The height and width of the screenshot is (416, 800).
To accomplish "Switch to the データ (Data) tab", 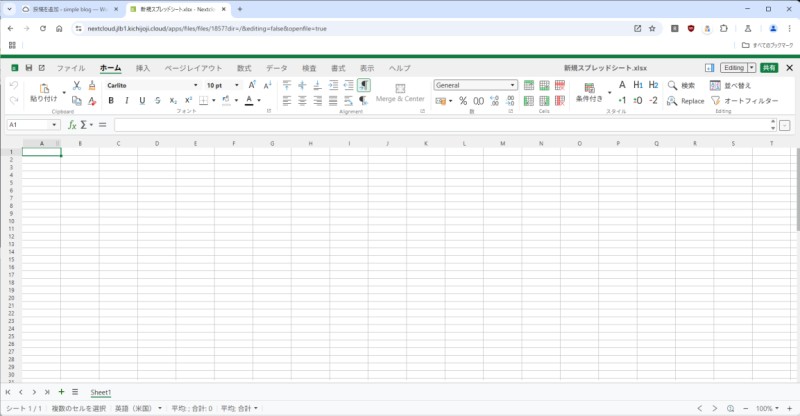I will 276,68.
